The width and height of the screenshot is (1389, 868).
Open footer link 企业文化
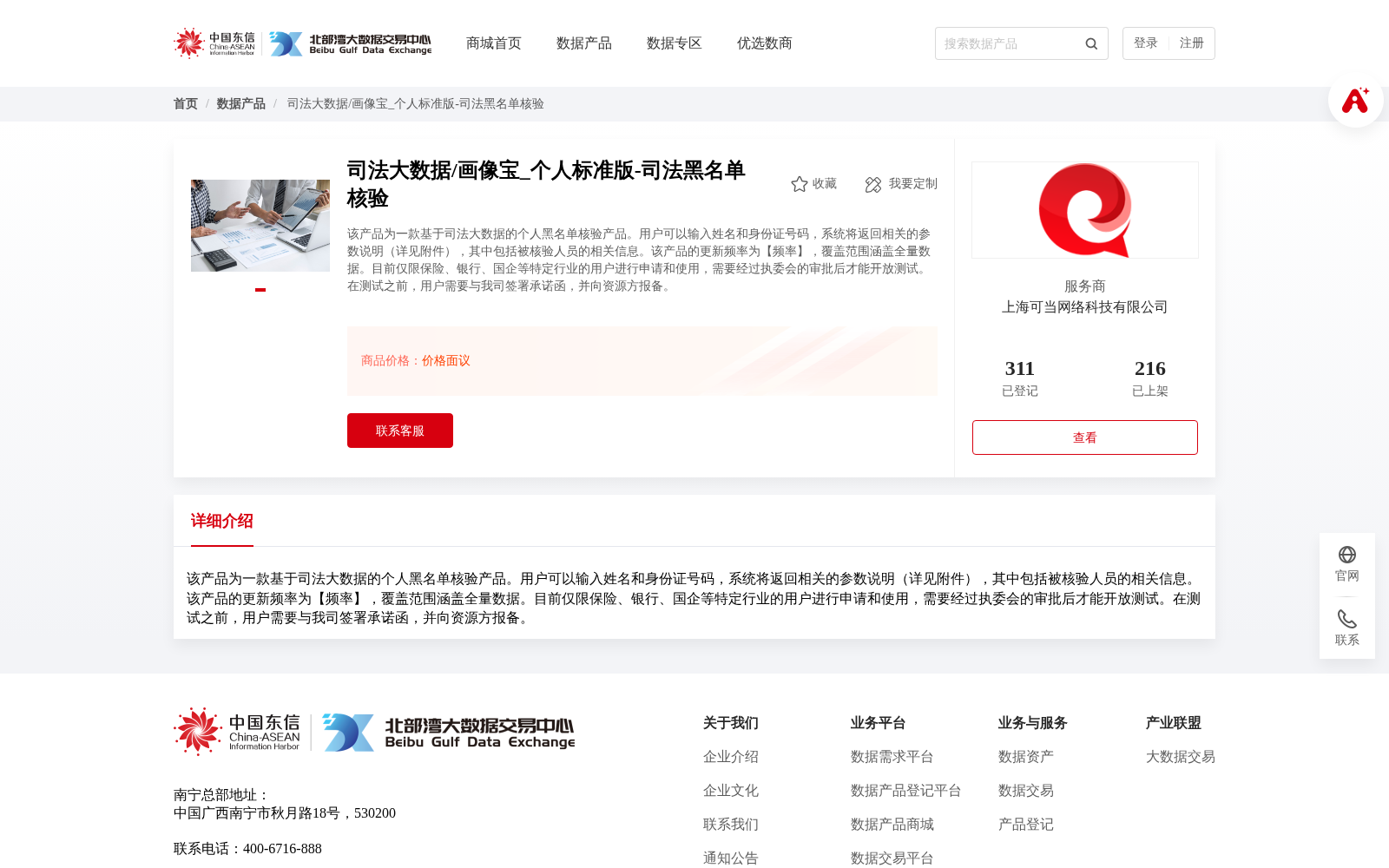(x=731, y=791)
